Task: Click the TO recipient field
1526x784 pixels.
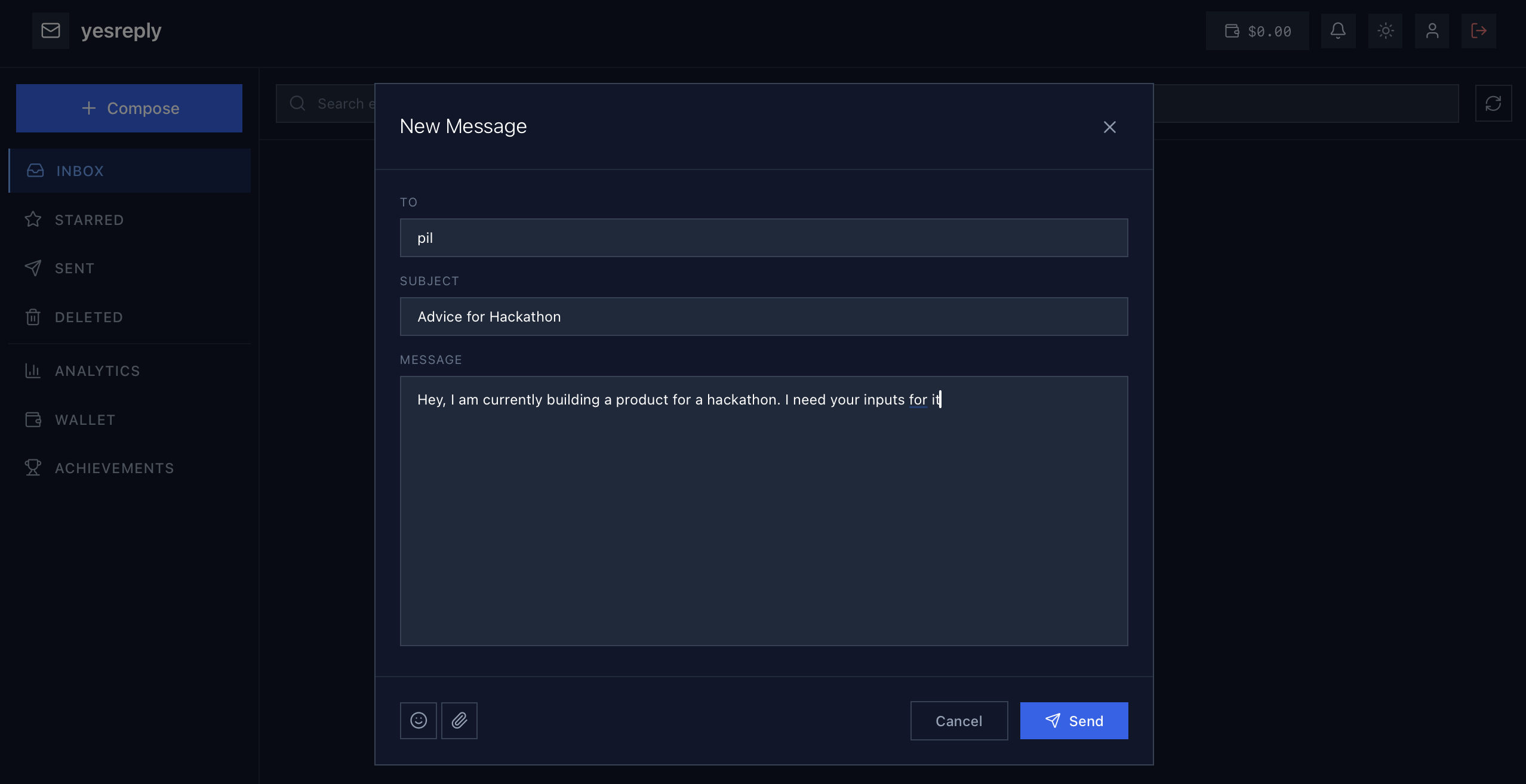Action: pyautogui.click(x=764, y=238)
